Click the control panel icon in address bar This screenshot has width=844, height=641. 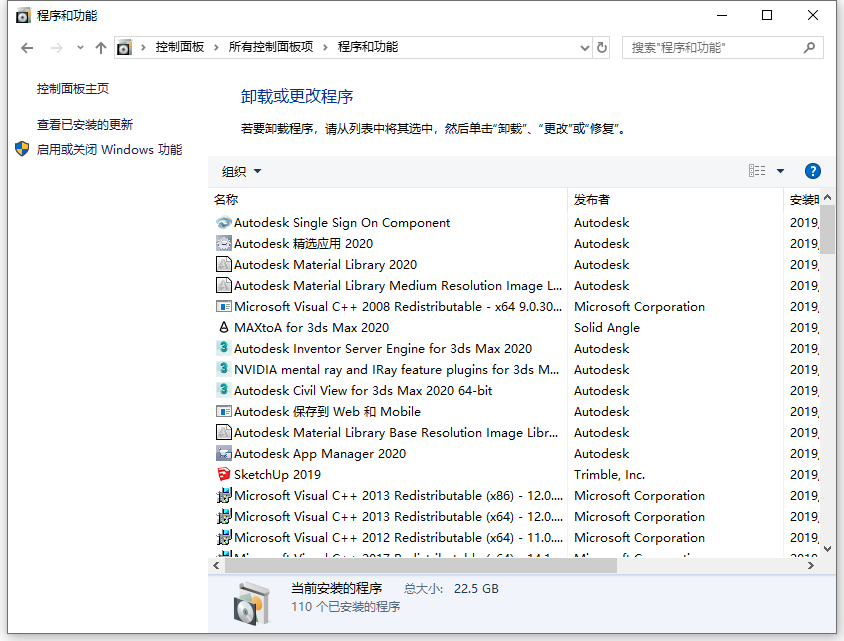[x=124, y=48]
